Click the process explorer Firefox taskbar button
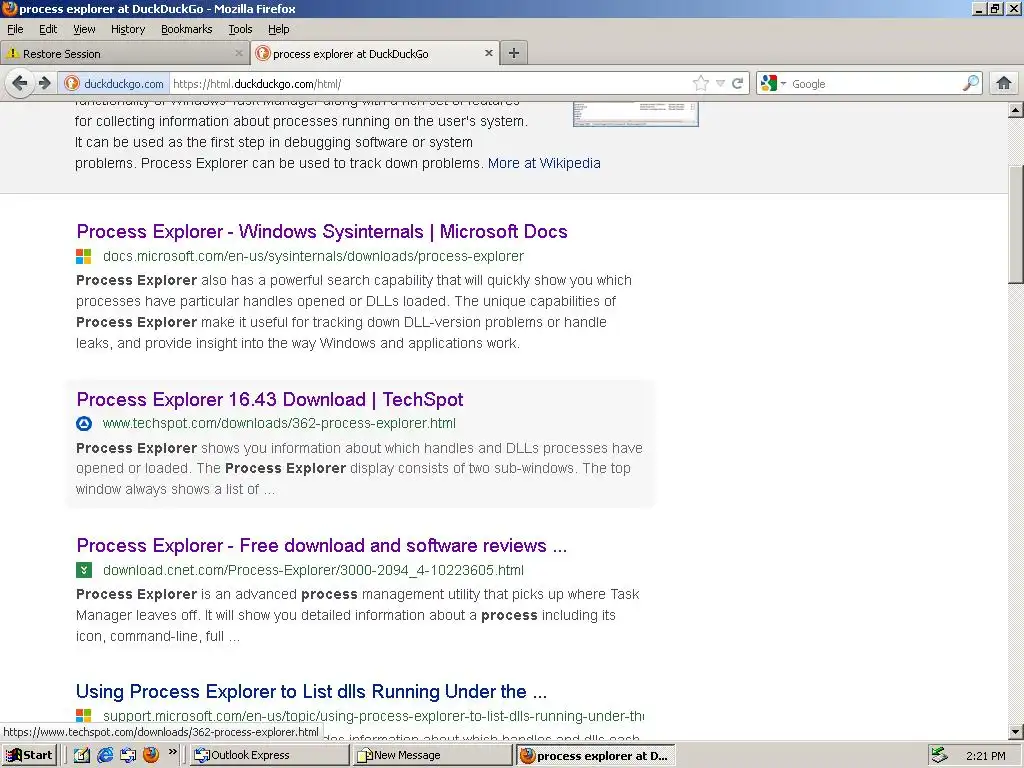The height and width of the screenshot is (768, 1024). click(596, 756)
